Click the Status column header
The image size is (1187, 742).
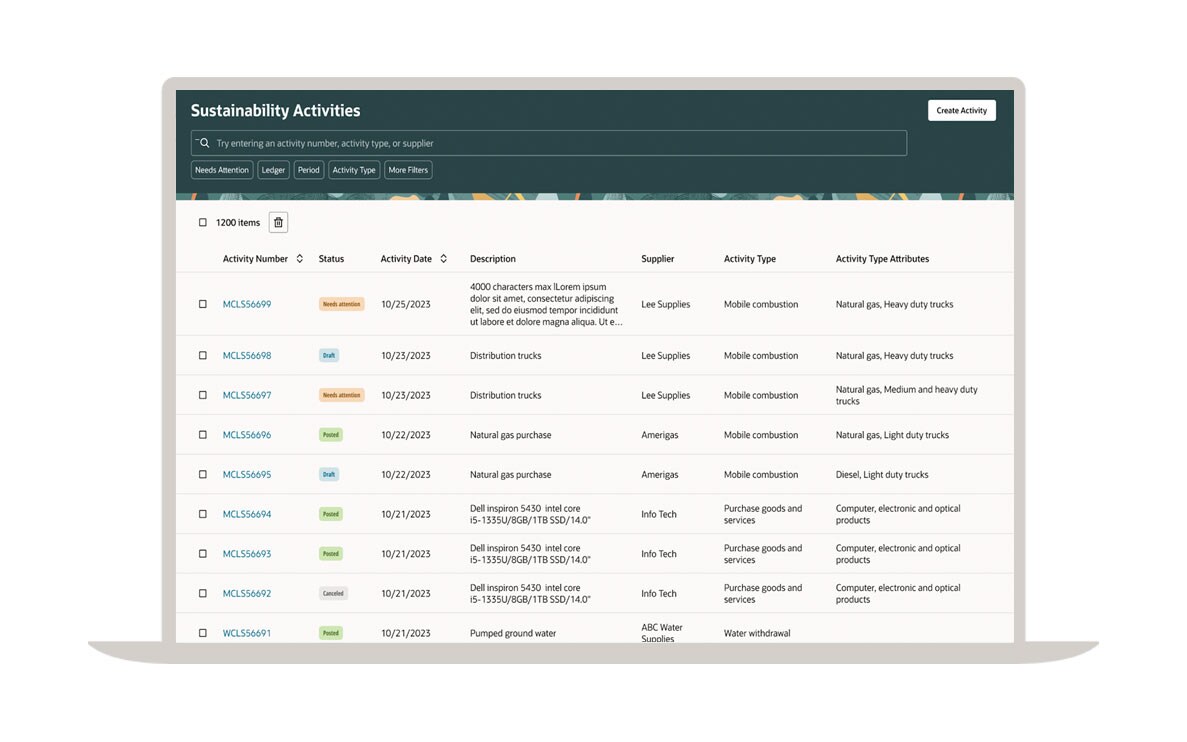pyautogui.click(x=331, y=259)
